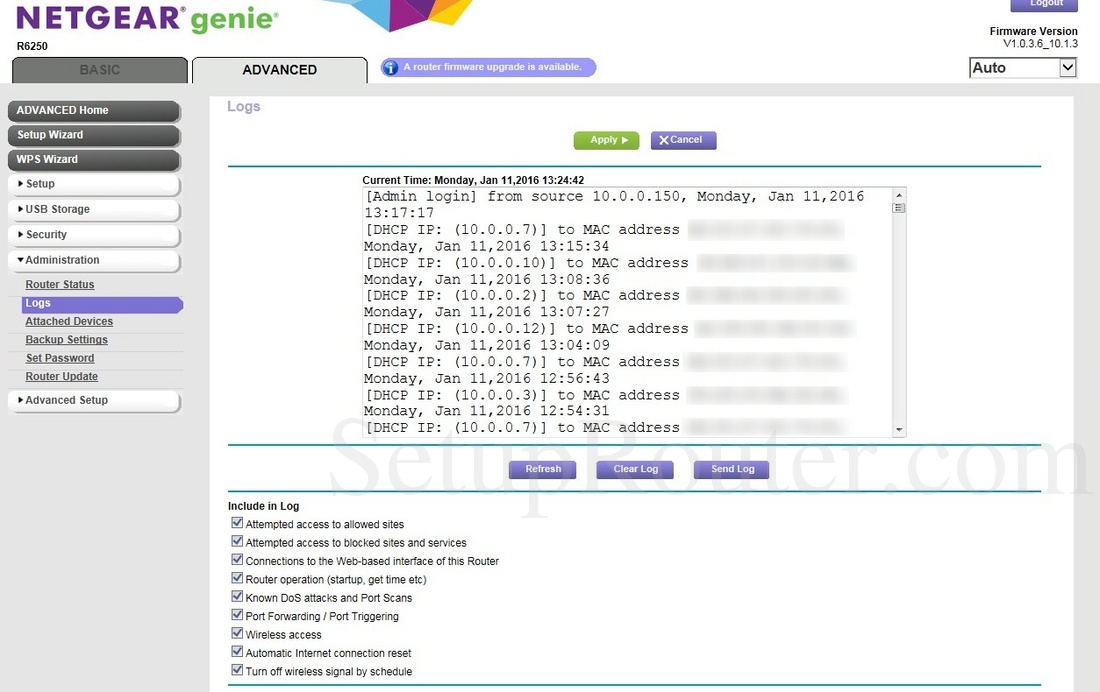Open Set Password link
Image resolution: width=1100 pixels, height=692 pixels.
pyautogui.click(x=60, y=358)
